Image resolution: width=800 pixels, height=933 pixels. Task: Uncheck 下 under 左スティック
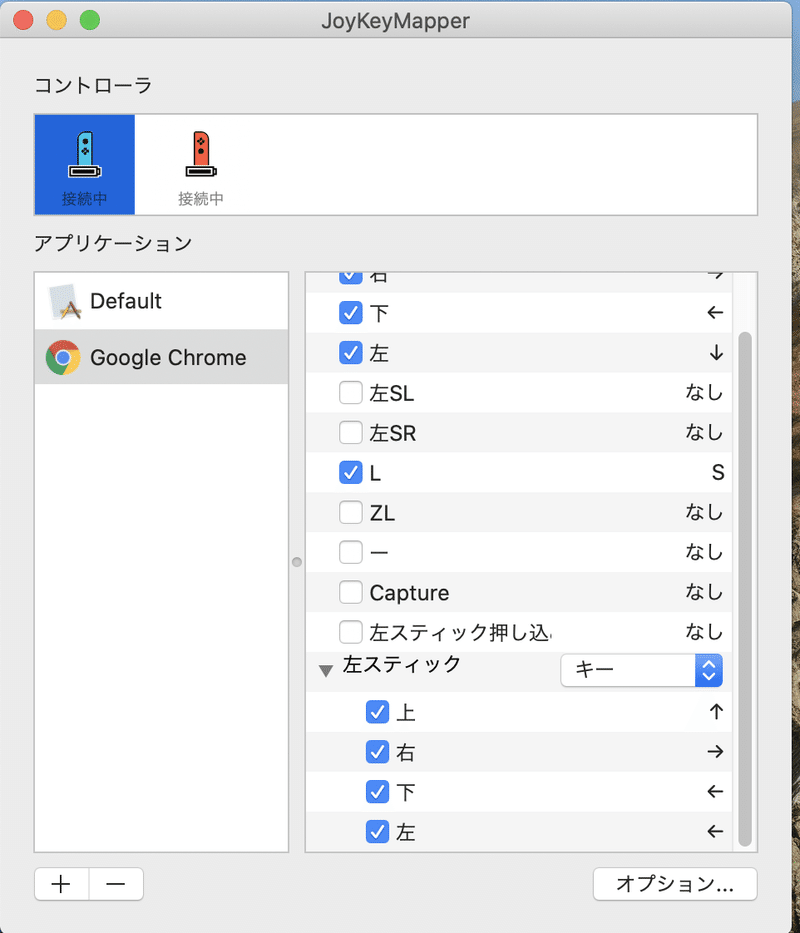(x=377, y=792)
